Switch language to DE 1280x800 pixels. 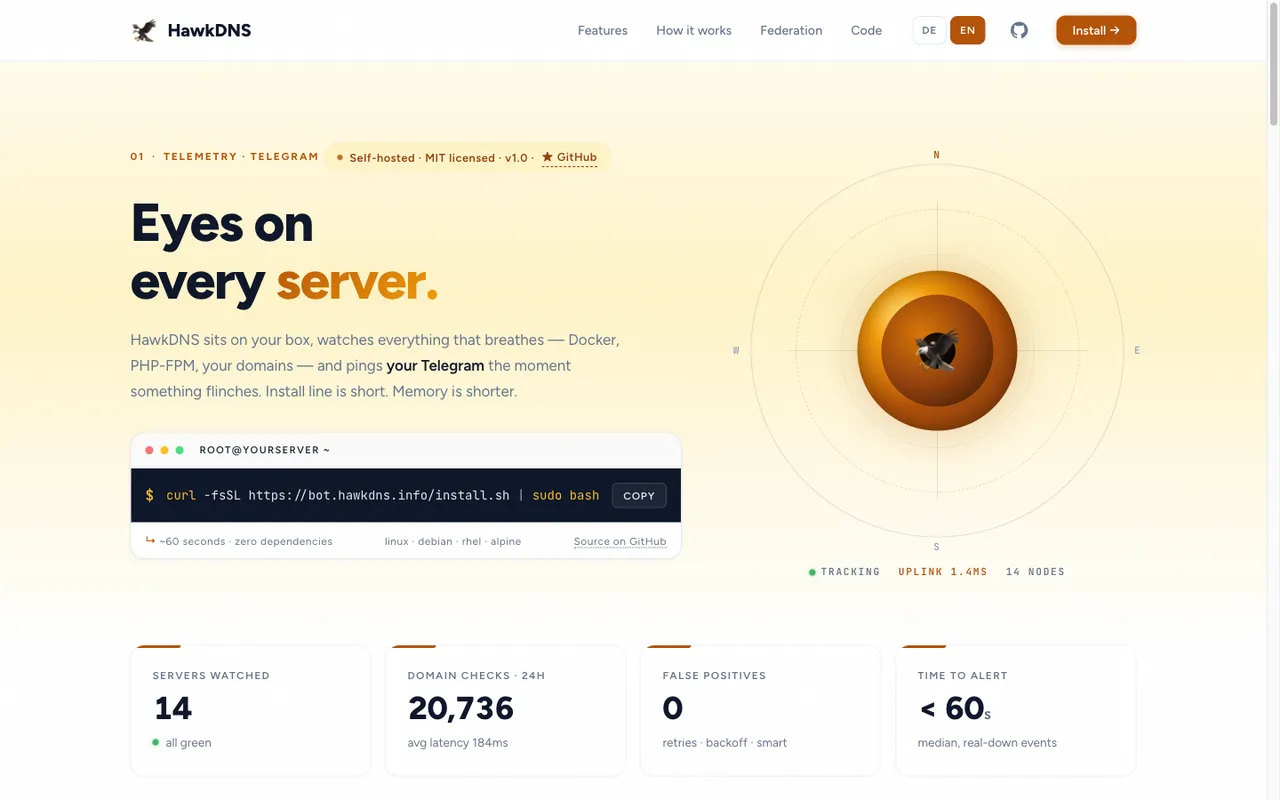coord(929,30)
